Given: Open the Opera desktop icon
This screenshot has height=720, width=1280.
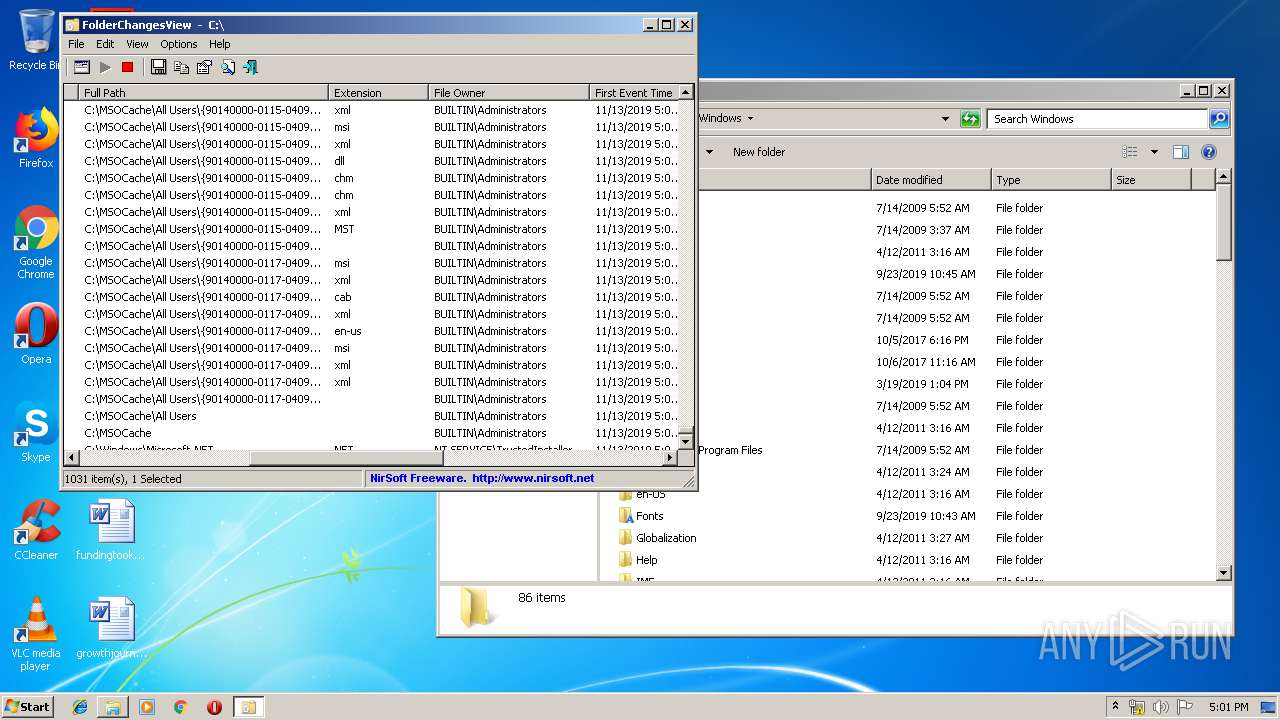Looking at the screenshot, I should coord(36,333).
